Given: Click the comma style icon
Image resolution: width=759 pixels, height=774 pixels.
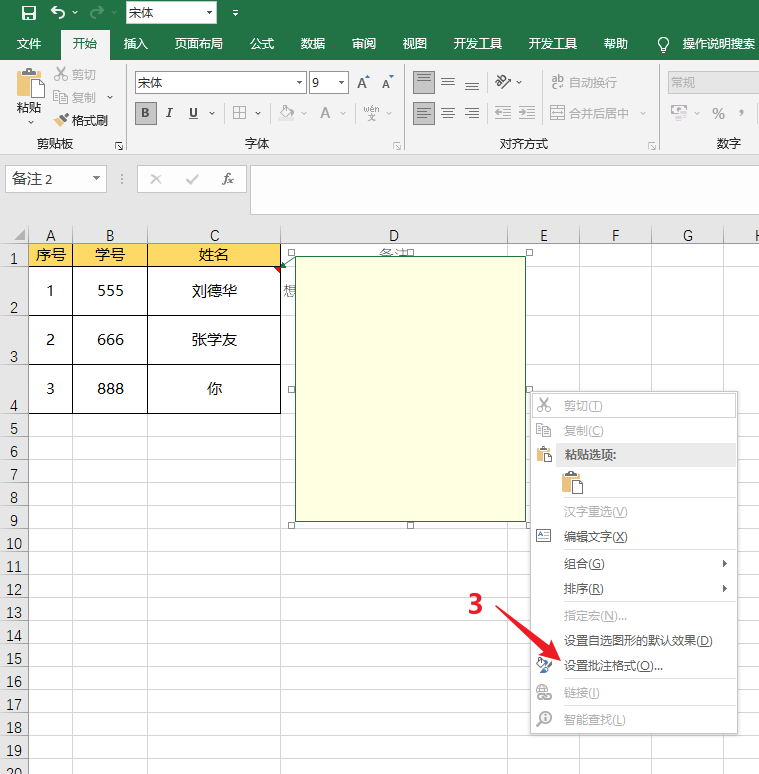Looking at the screenshot, I should (x=741, y=114).
